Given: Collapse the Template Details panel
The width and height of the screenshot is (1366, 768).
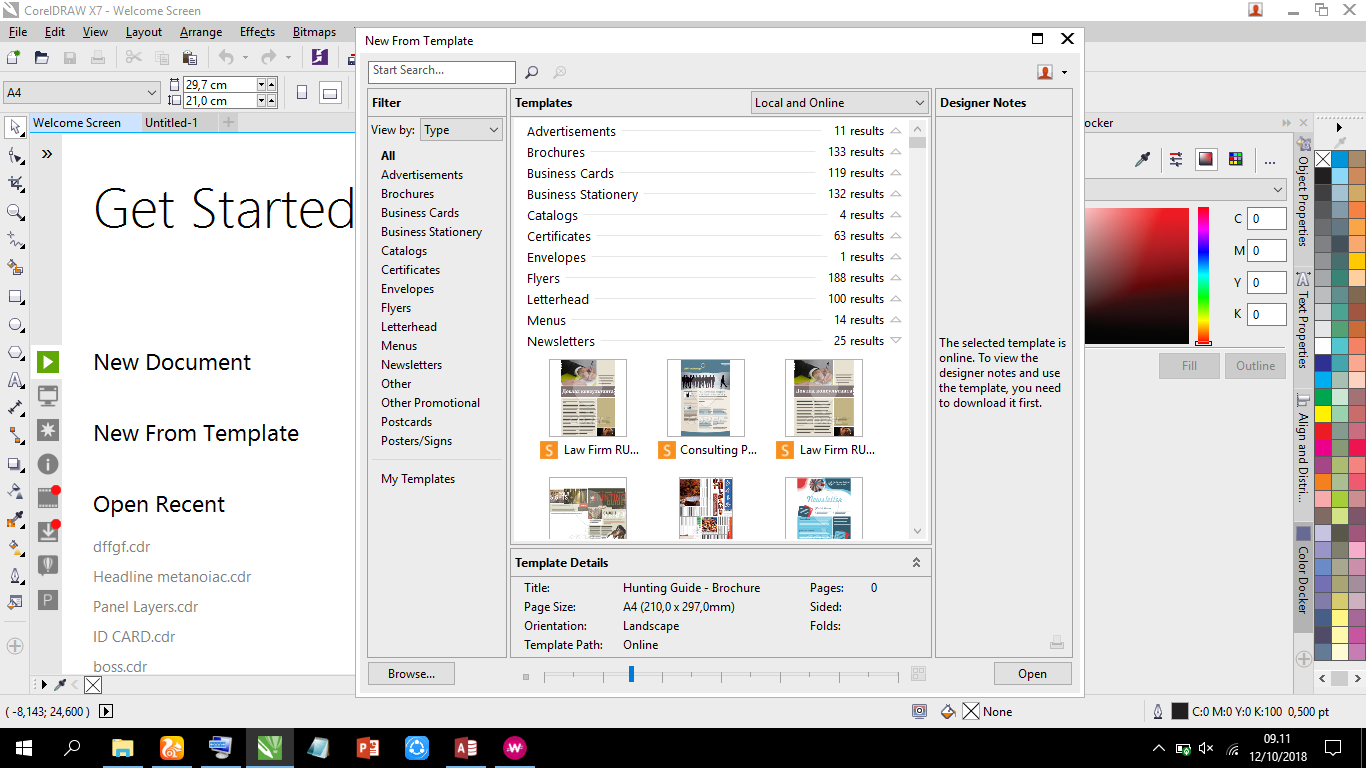Looking at the screenshot, I should point(916,563).
